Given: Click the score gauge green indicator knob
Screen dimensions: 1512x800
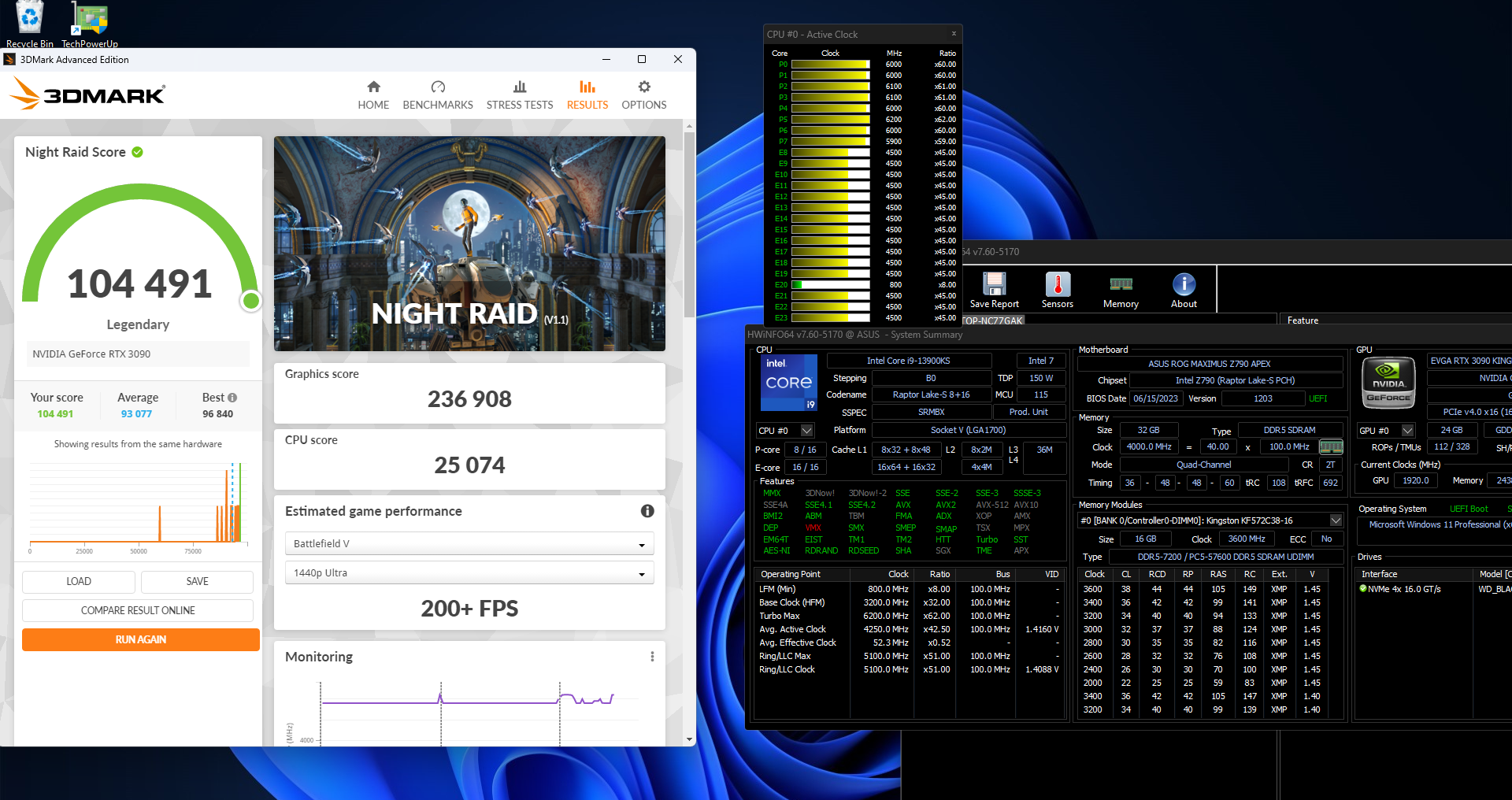Looking at the screenshot, I should point(251,300).
